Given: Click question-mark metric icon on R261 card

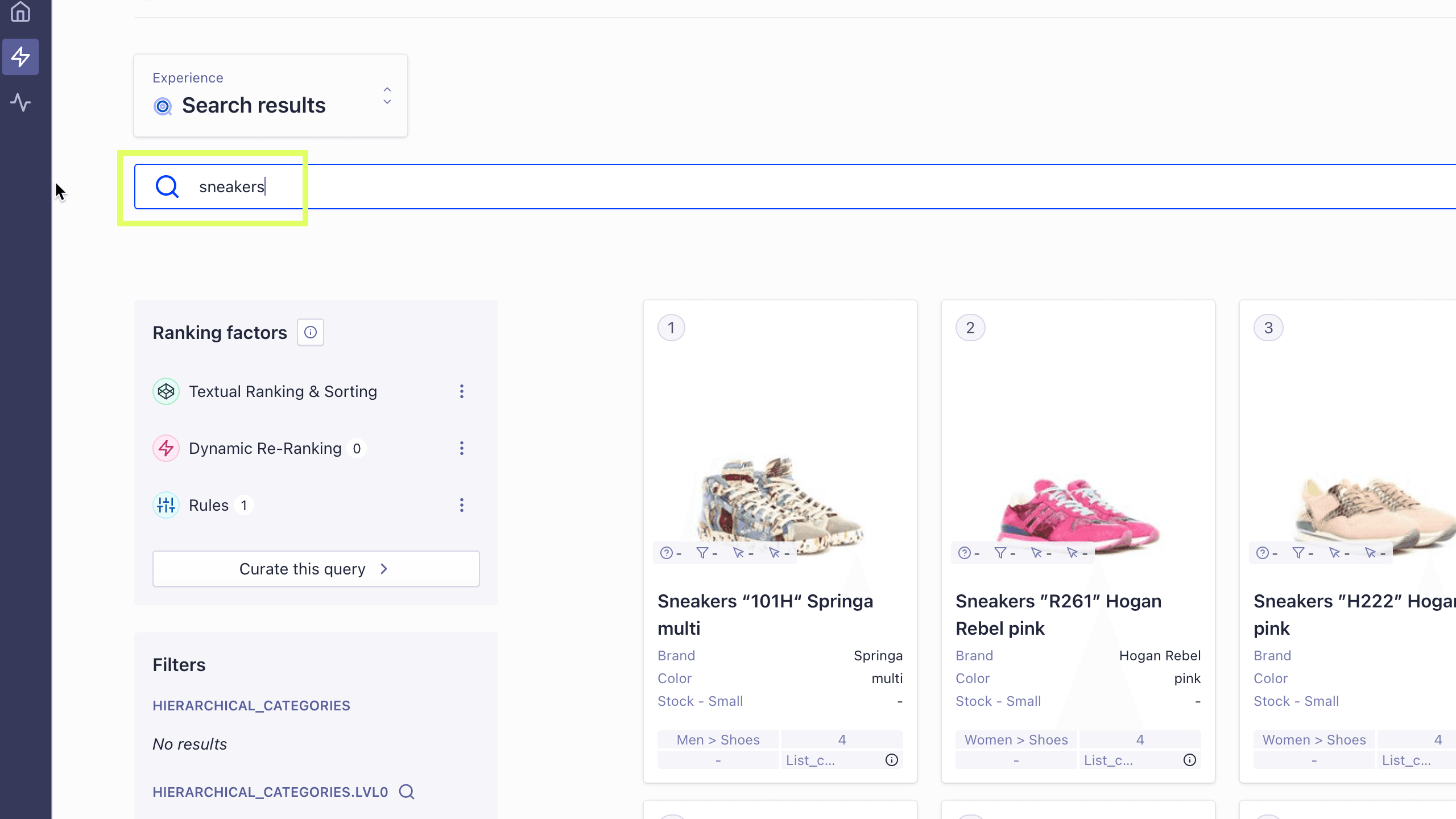Looking at the screenshot, I should pyautogui.click(x=965, y=553).
